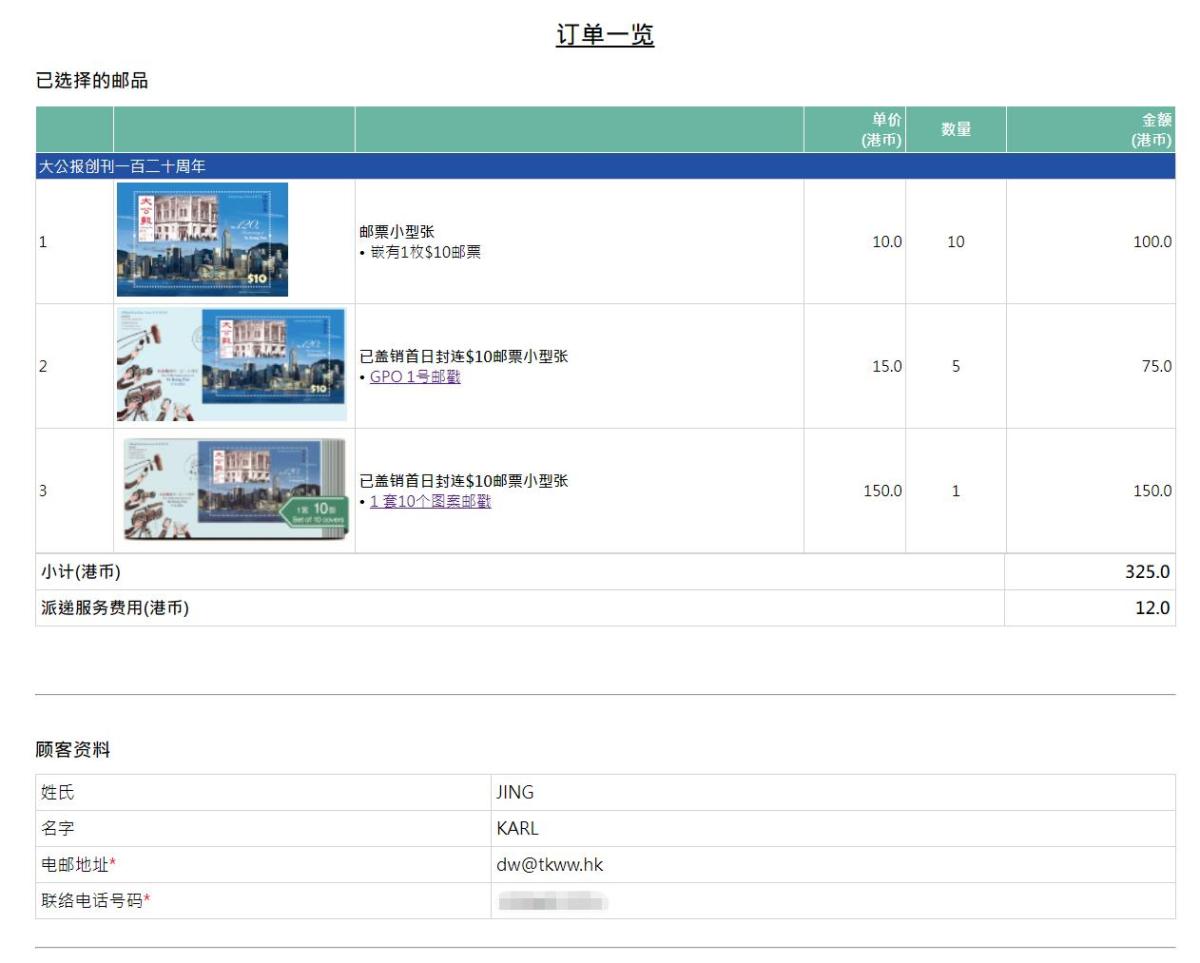The width and height of the screenshot is (1200, 963).
Task: Click the 150.0 unit price in row 3
Action: (x=882, y=491)
